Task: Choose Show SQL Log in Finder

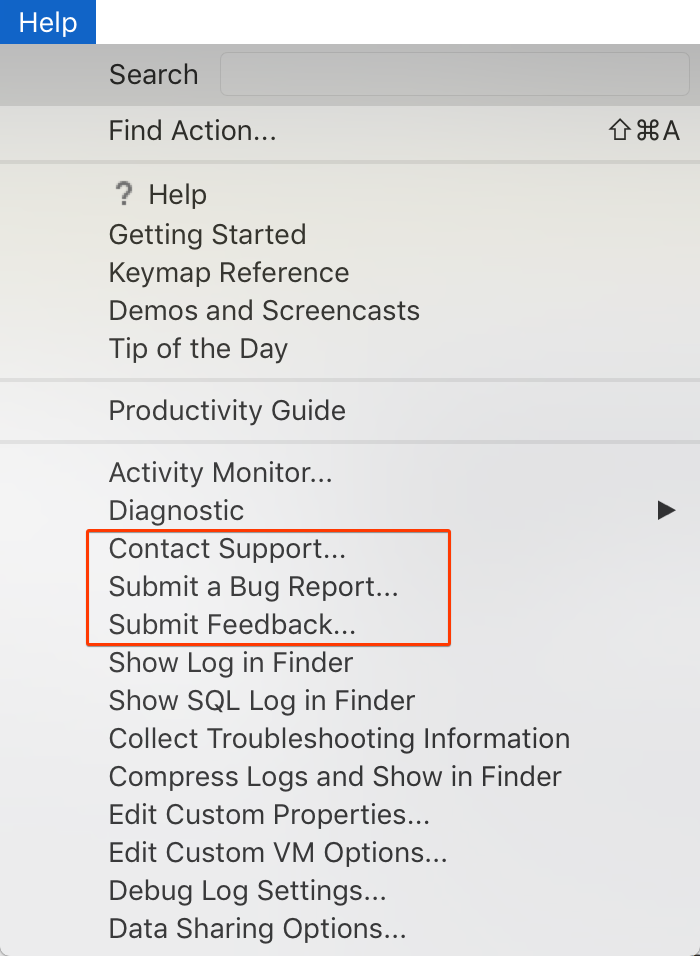Action: (350, 700)
